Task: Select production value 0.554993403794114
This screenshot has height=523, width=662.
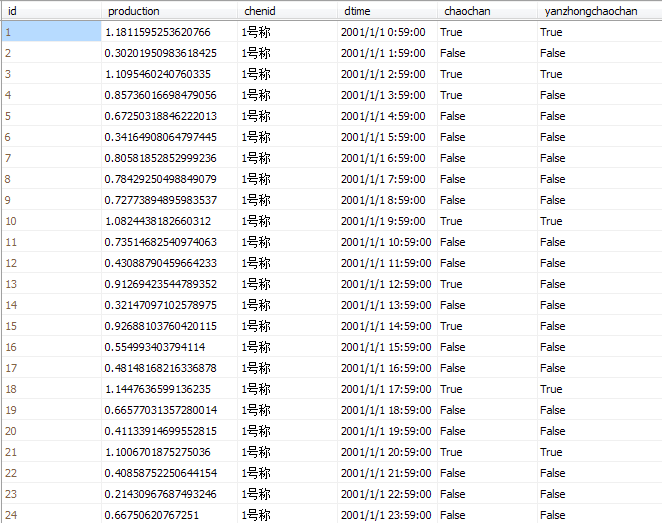Action: coord(155,347)
